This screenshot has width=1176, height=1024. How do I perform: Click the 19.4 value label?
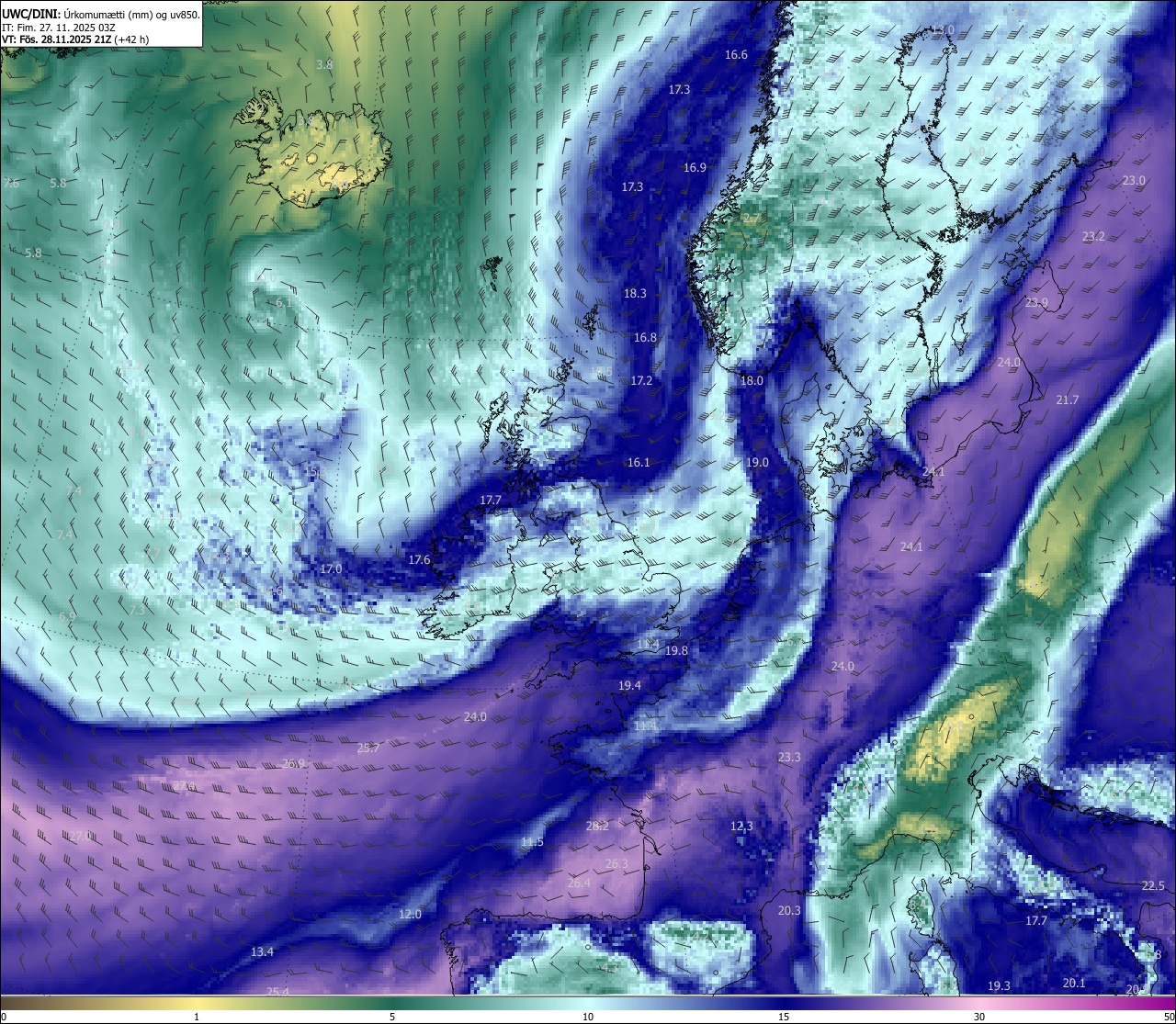tap(629, 686)
